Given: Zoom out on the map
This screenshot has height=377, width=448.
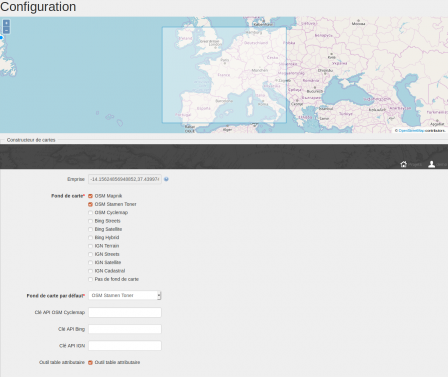Looking at the screenshot, I should coord(6,30).
